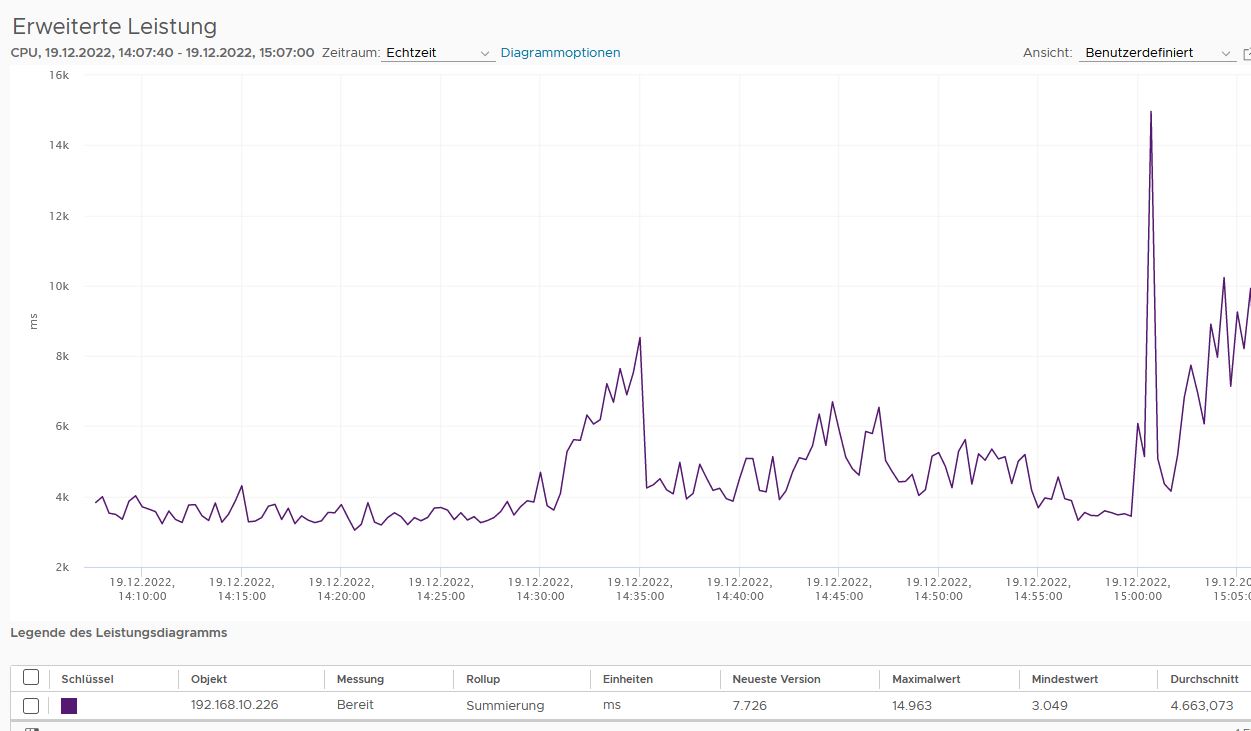Screen dimensions: 1251x731
Task: Click the Messung column header
Action: click(x=360, y=679)
